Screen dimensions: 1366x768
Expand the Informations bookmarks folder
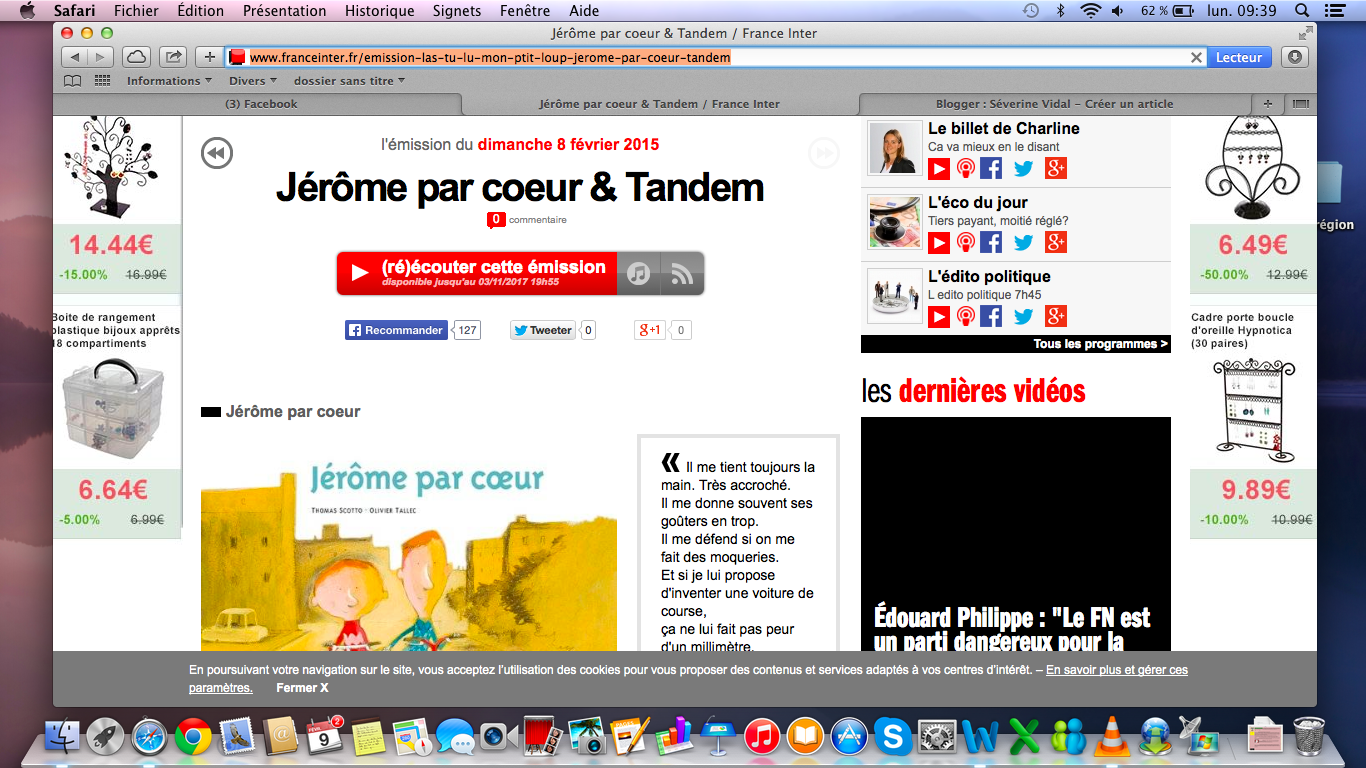pos(169,81)
